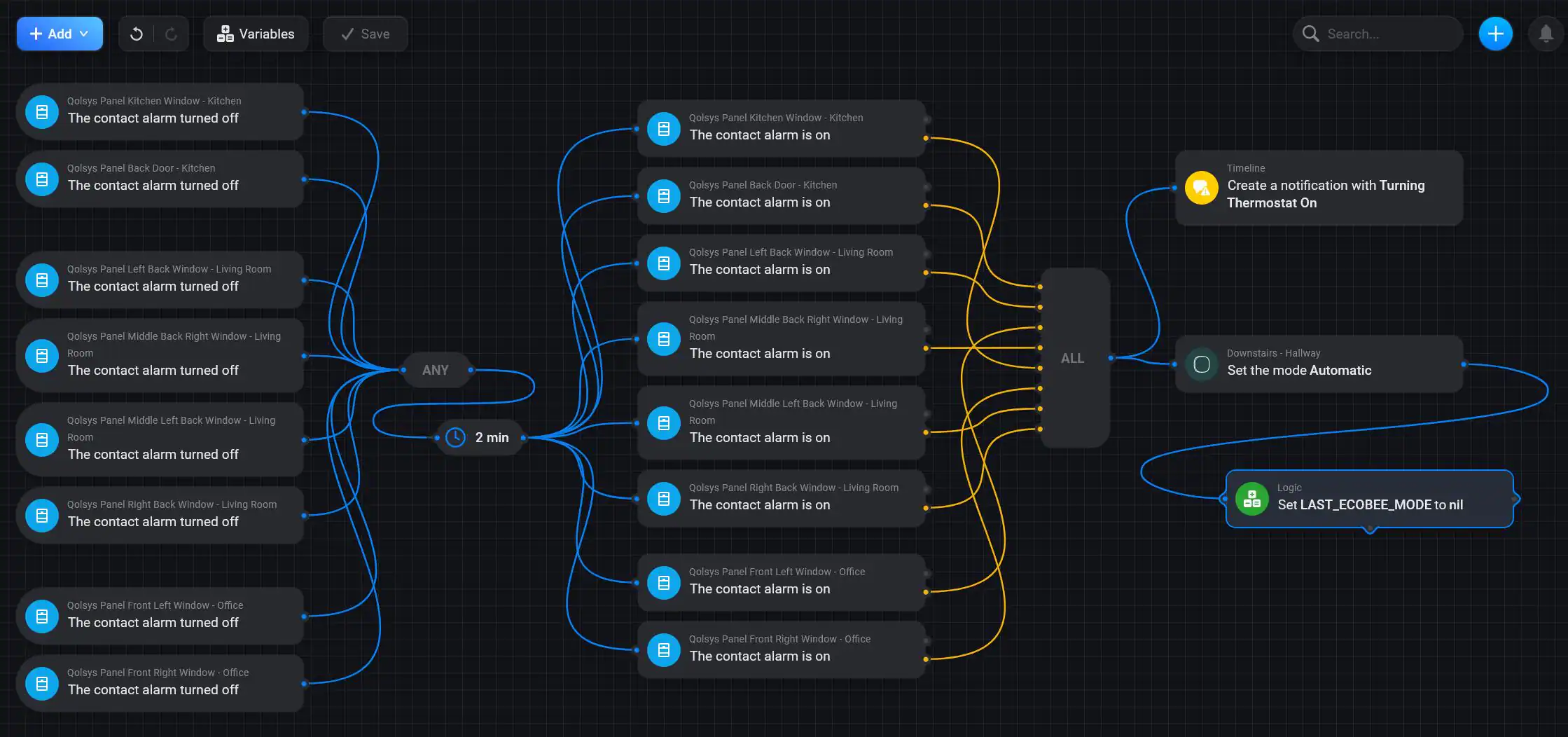Click the undo arrow icon
Viewport: 1568px width, 737px height.
point(137,34)
